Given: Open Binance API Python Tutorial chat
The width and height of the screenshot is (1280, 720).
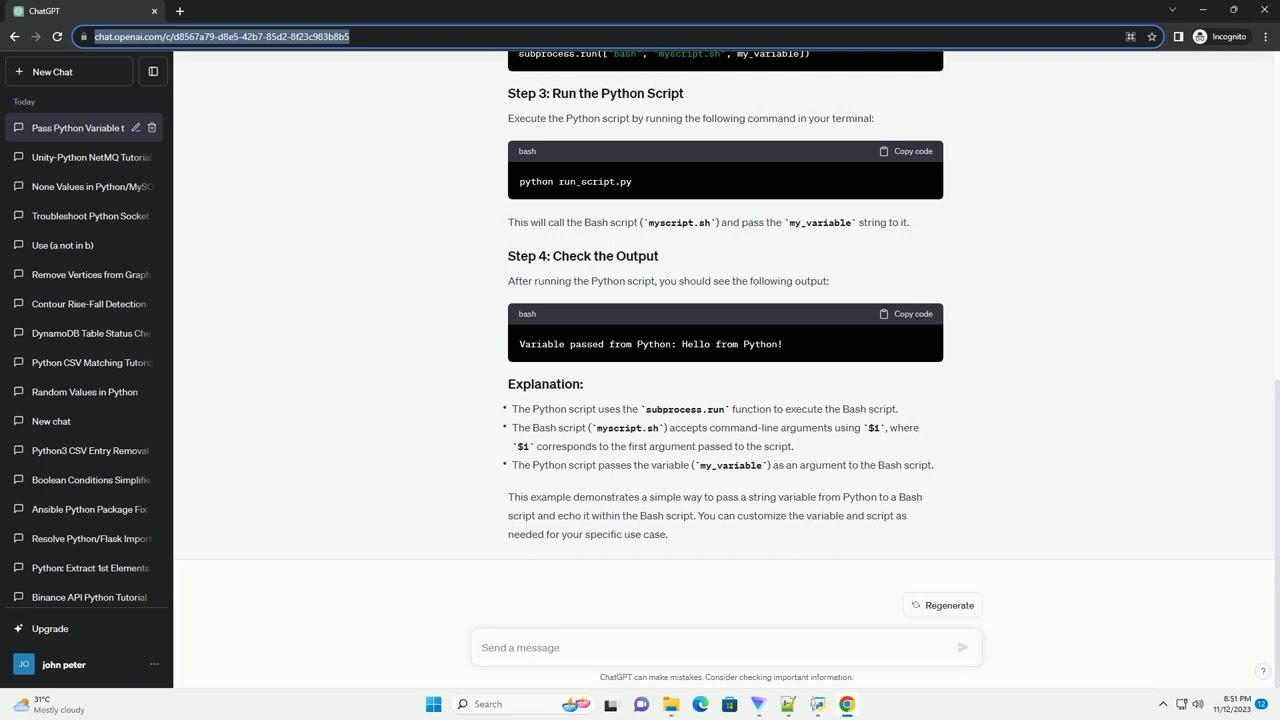Looking at the screenshot, I should point(84,597).
